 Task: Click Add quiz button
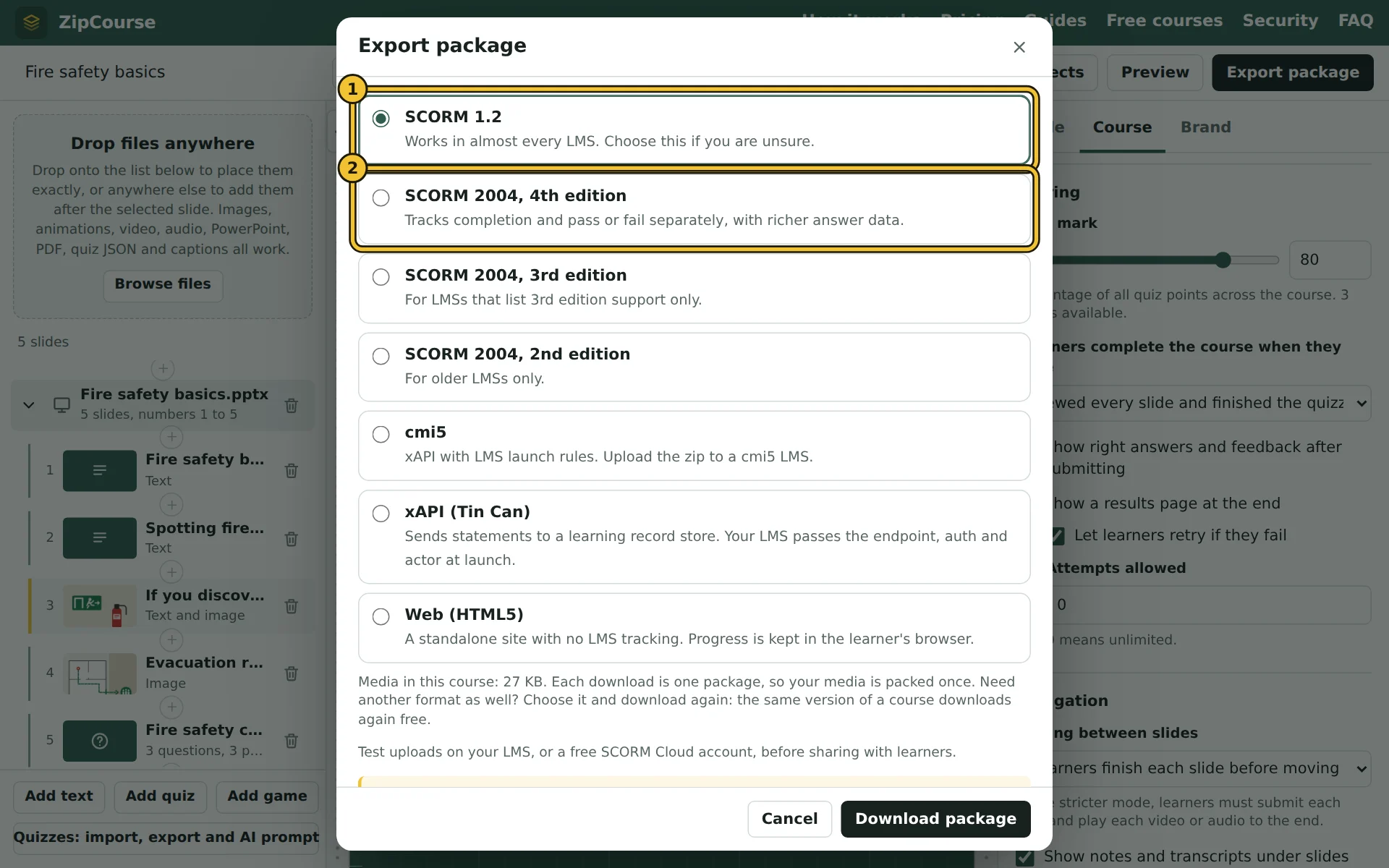[x=160, y=796]
